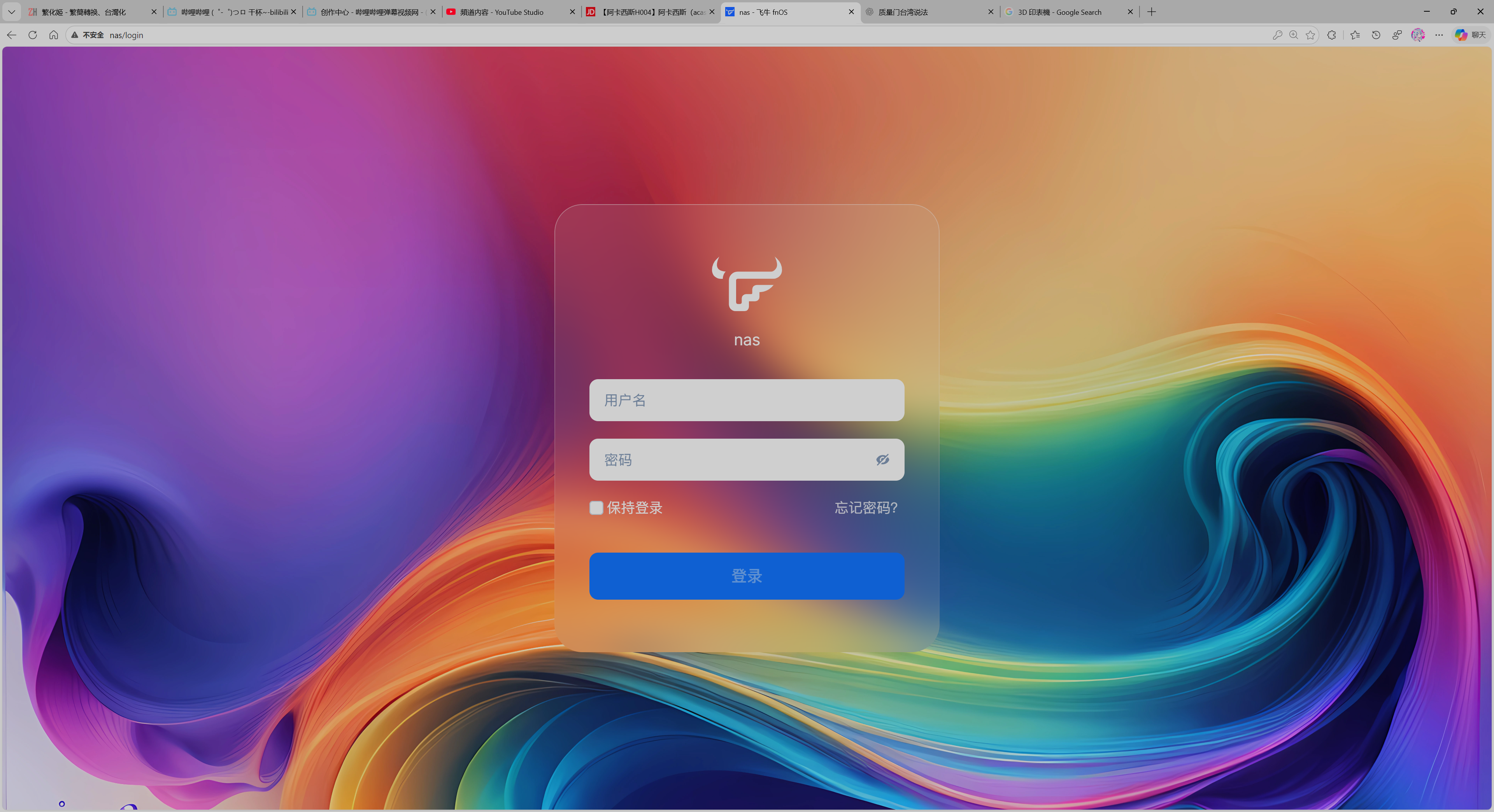Click the browser refresh icon
1494x812 pixels.
click(32, 35)
